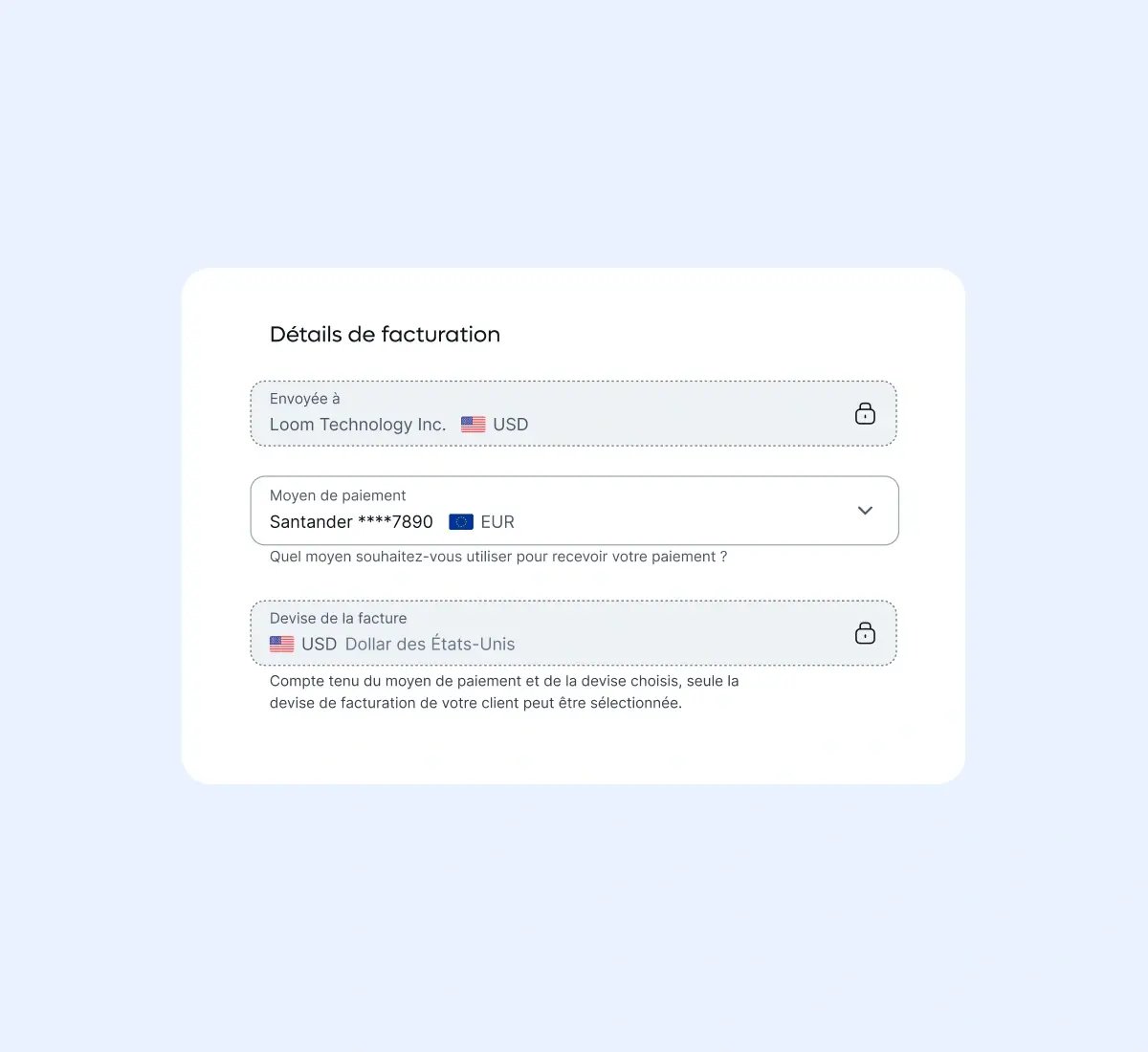1148x1052 pixels.
Task: Click the lock icon in the Envoyée à field
Action: pyautogui.click(x=865, y=413)
